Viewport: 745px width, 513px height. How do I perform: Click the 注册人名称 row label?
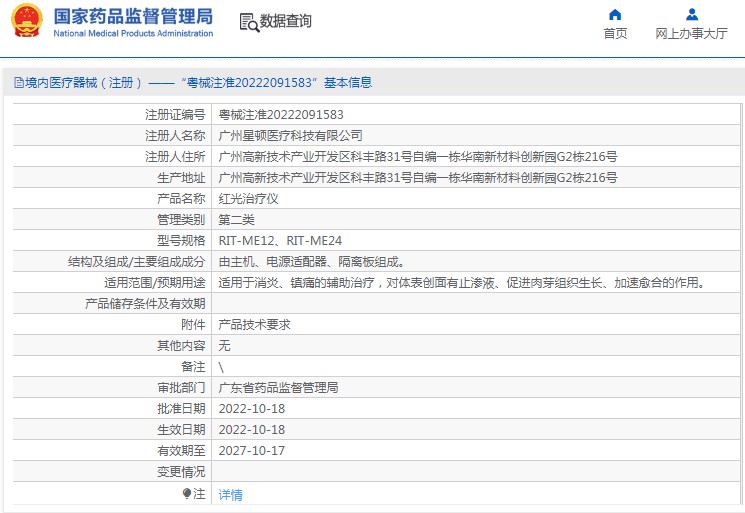[175, 136]
